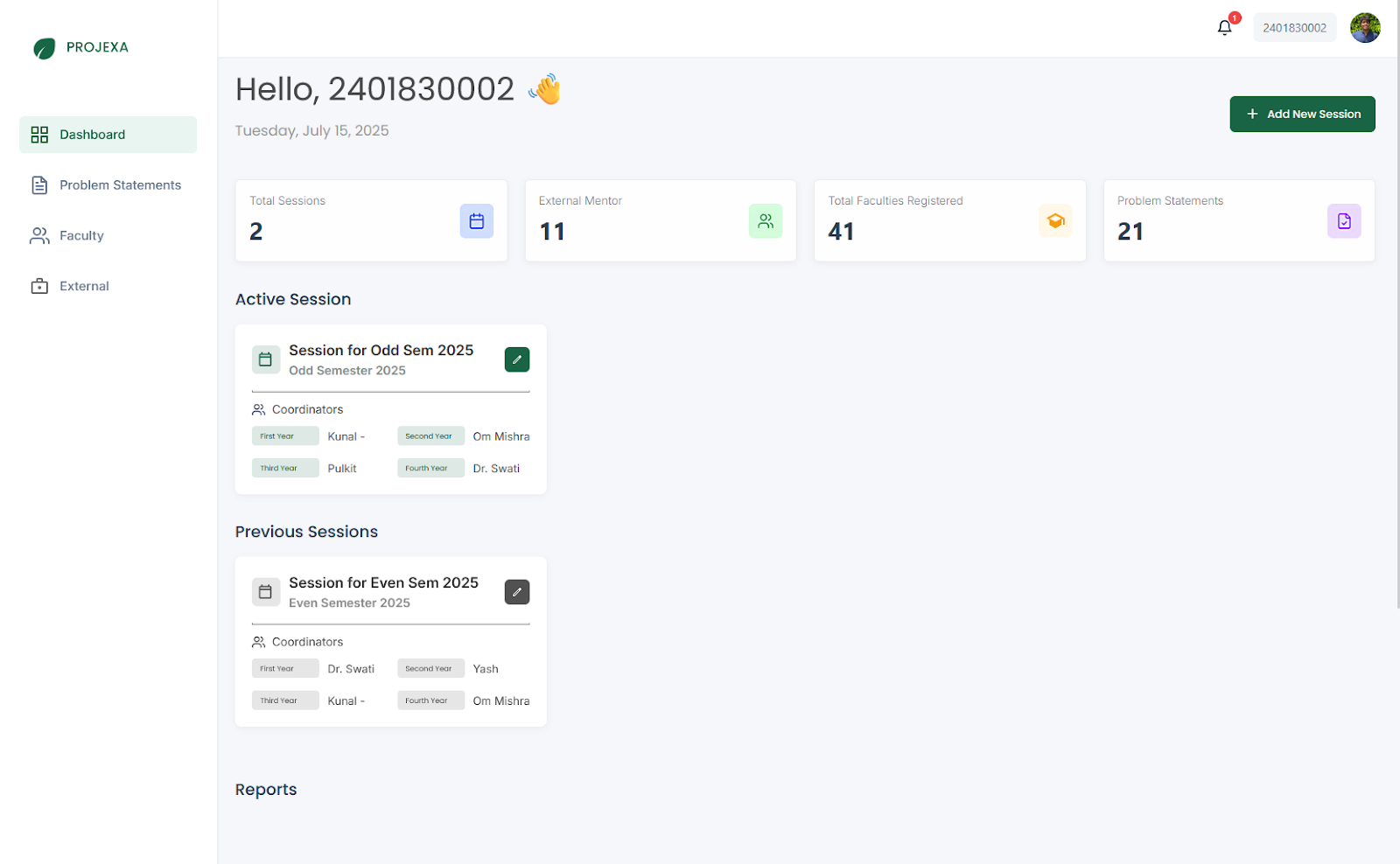1400x864 pixels.
Task: Click the Odd Sem session calendar icon
Action: click(266, 359)
